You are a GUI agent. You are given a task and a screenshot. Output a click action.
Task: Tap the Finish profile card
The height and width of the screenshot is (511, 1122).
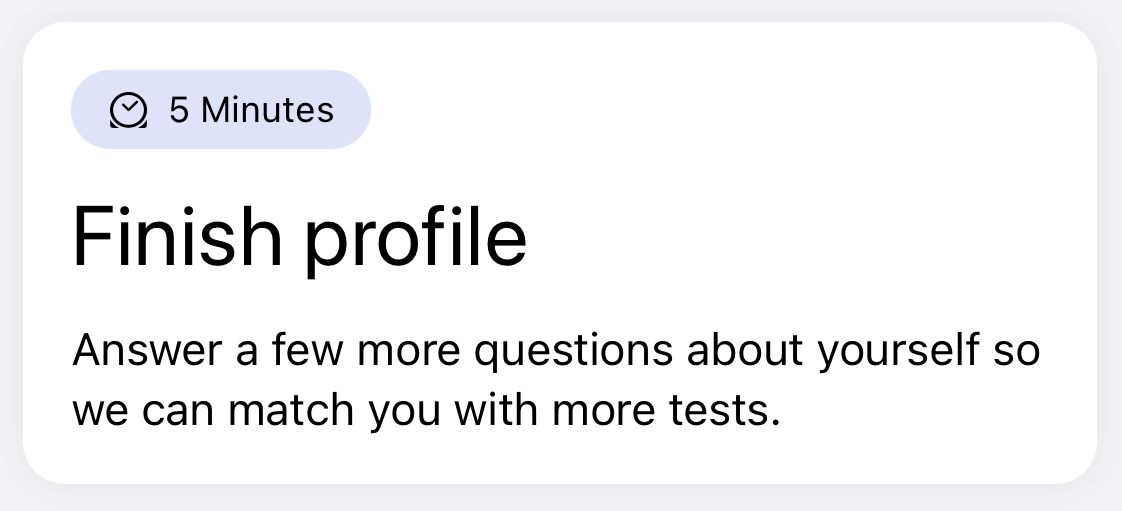point(560,253)
